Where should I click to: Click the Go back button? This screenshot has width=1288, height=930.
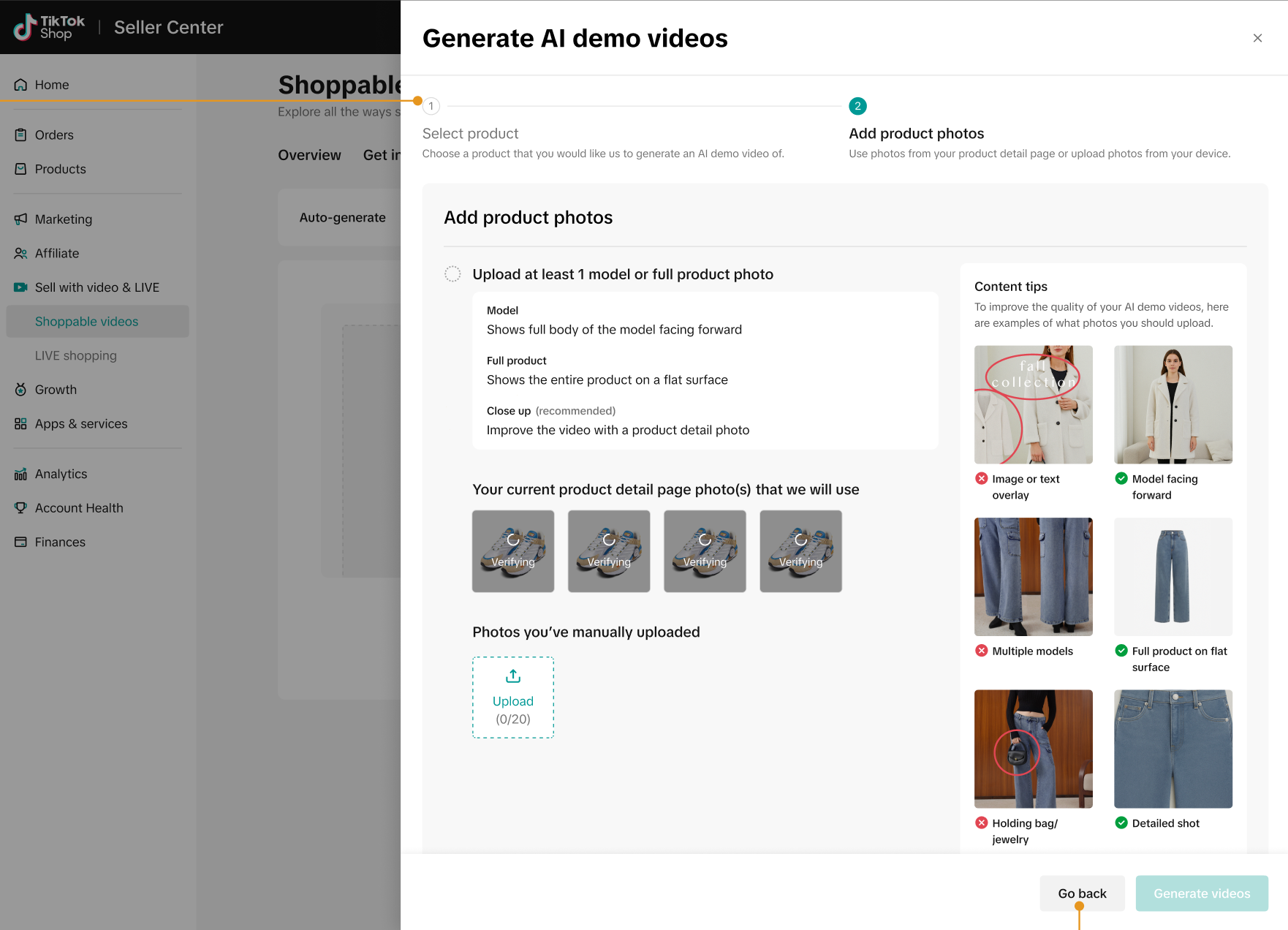tap(1082, 893)
